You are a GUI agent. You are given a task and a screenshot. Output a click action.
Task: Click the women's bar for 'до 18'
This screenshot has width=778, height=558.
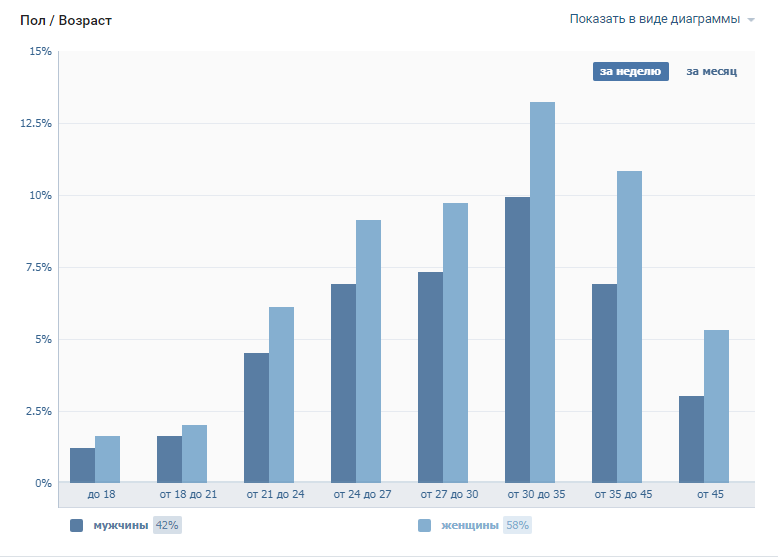tap(108, 460)
